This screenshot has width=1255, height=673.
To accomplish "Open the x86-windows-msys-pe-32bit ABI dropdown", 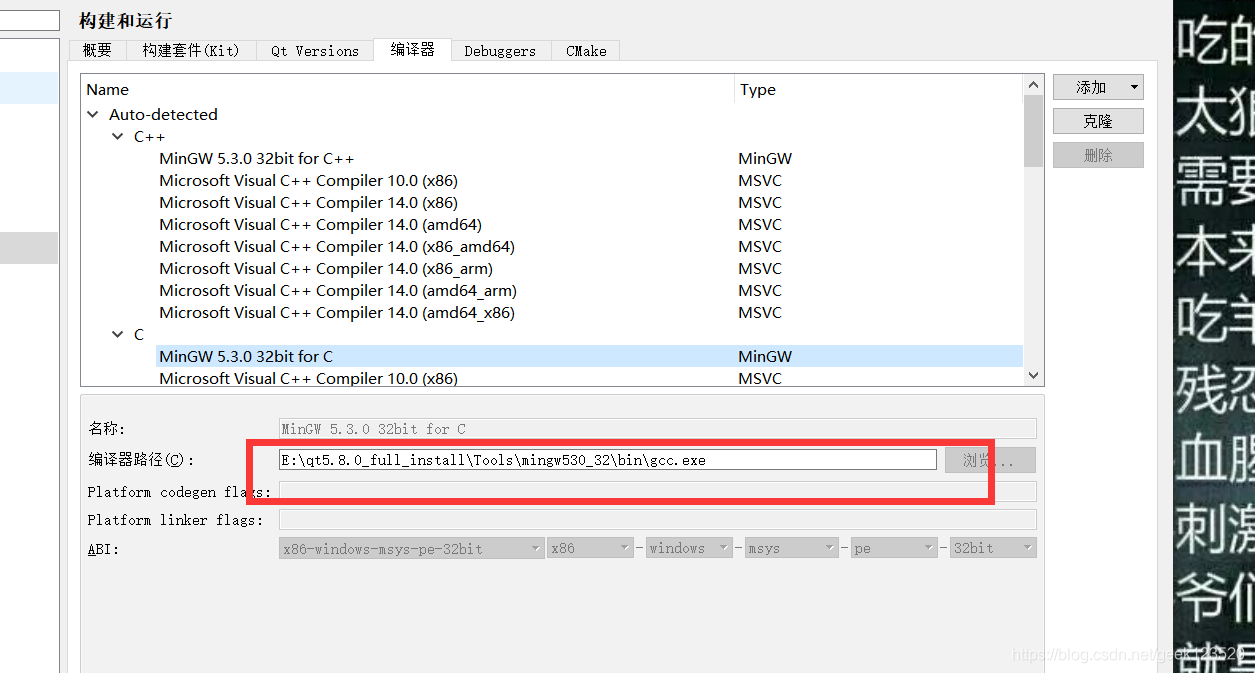I will pos(411,548).
